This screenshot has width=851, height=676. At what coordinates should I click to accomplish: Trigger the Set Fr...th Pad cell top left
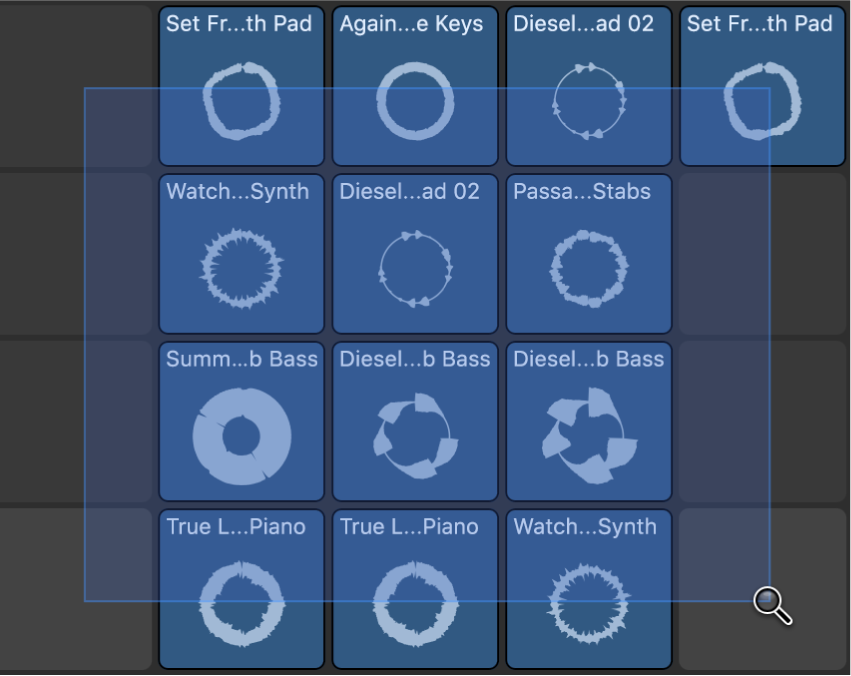click(x=240, y=85)
